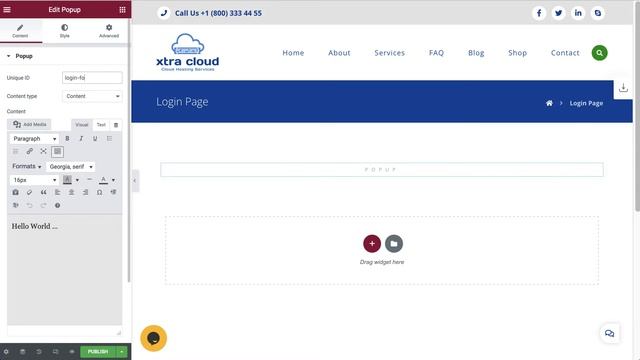Toggle bold formatting
The image size is (640, 360).
pos(67,139)
